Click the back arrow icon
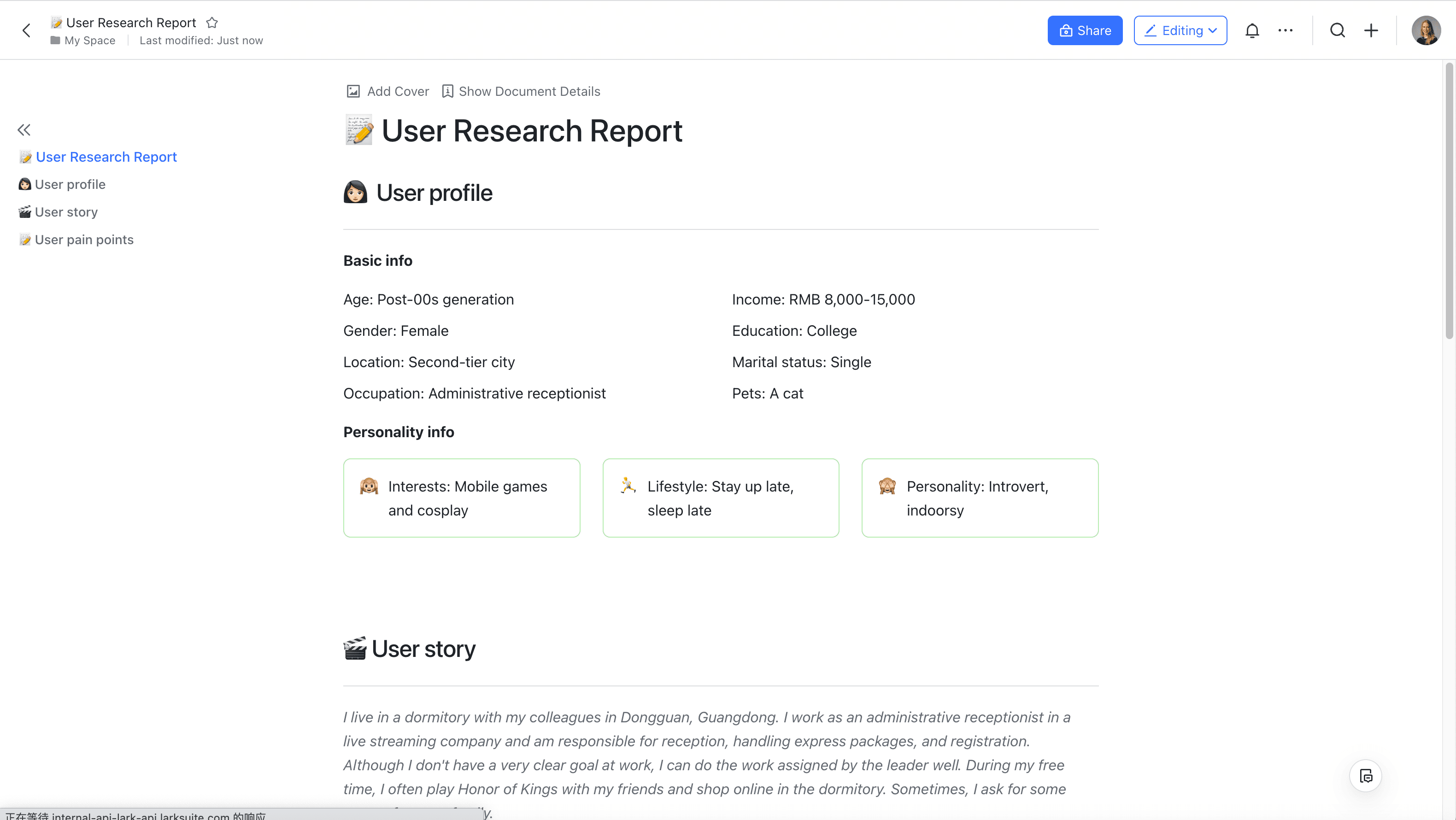 (x=26, y=30)
